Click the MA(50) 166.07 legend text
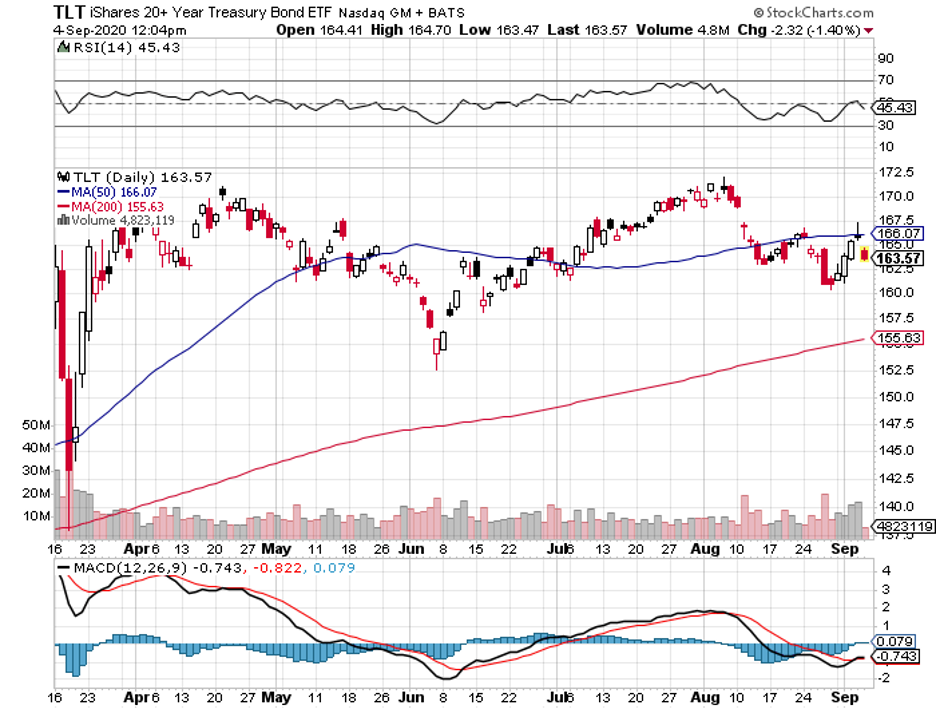Image resolution: width=936 pixels, height=708 pixels. 114,192
